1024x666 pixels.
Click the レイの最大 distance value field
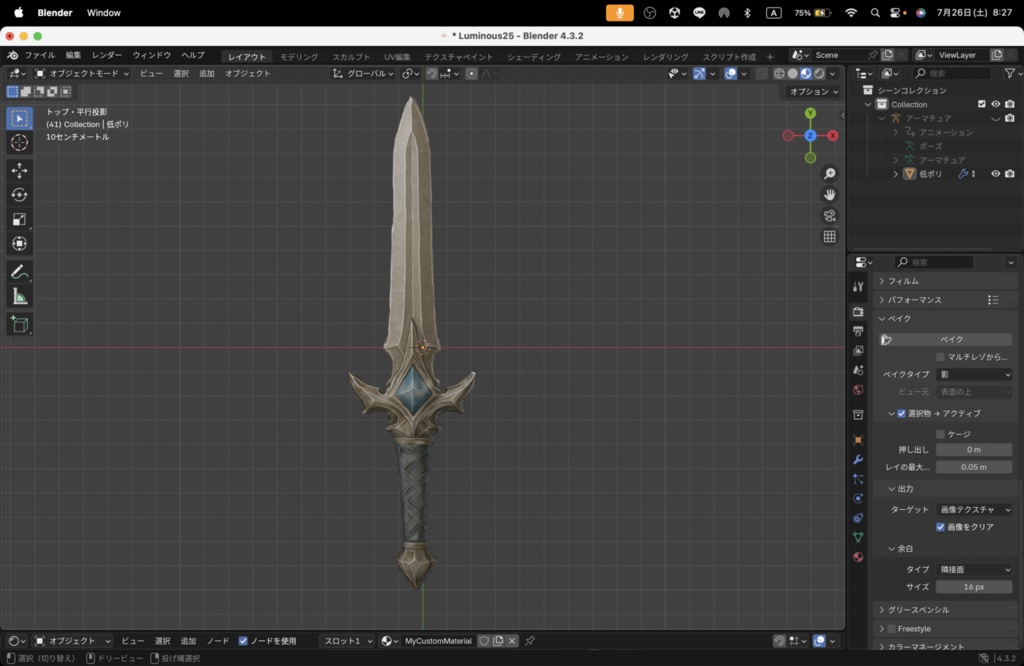tap(973, 467)
